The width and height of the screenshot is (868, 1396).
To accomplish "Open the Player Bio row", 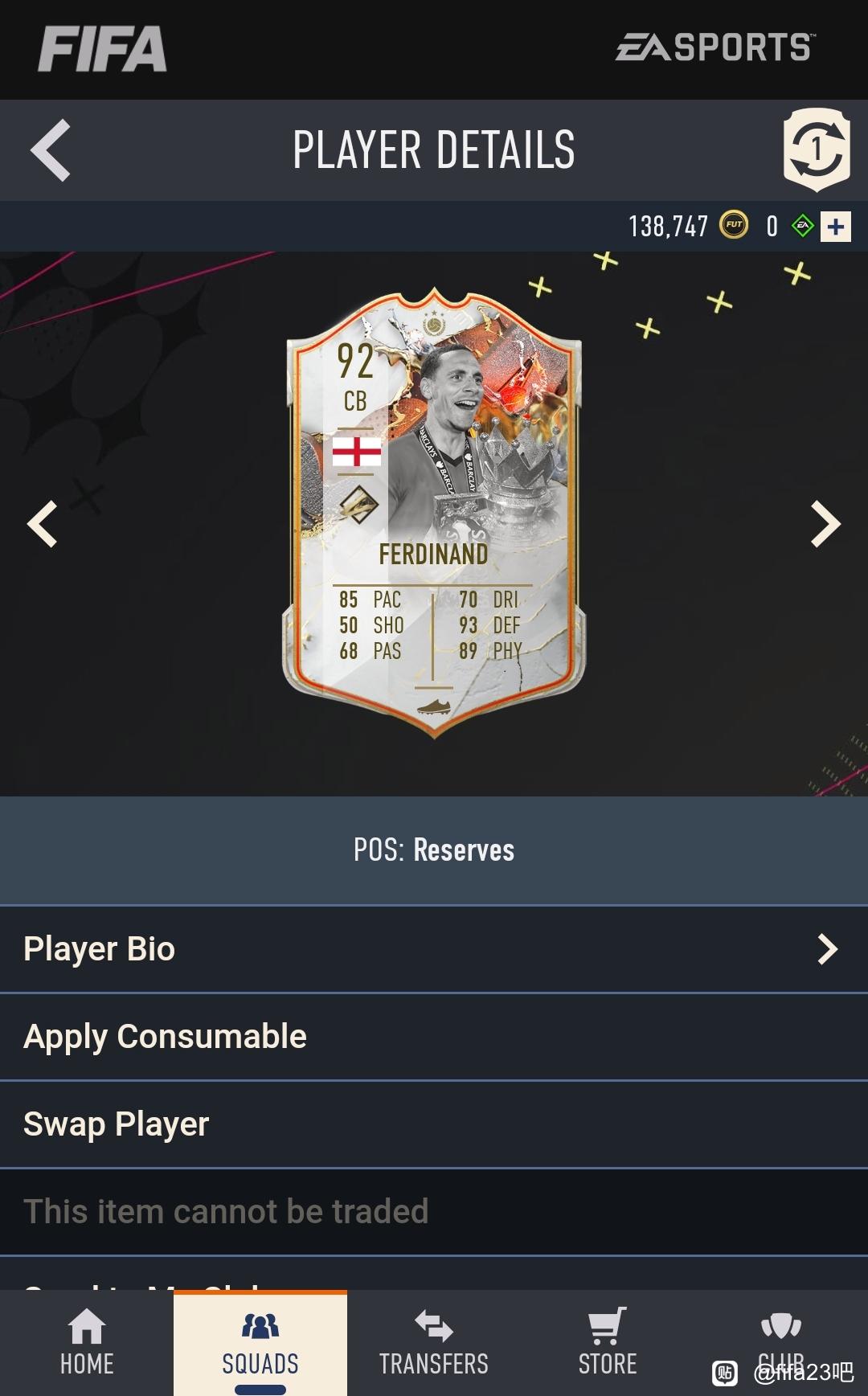I will pos(434,949).
